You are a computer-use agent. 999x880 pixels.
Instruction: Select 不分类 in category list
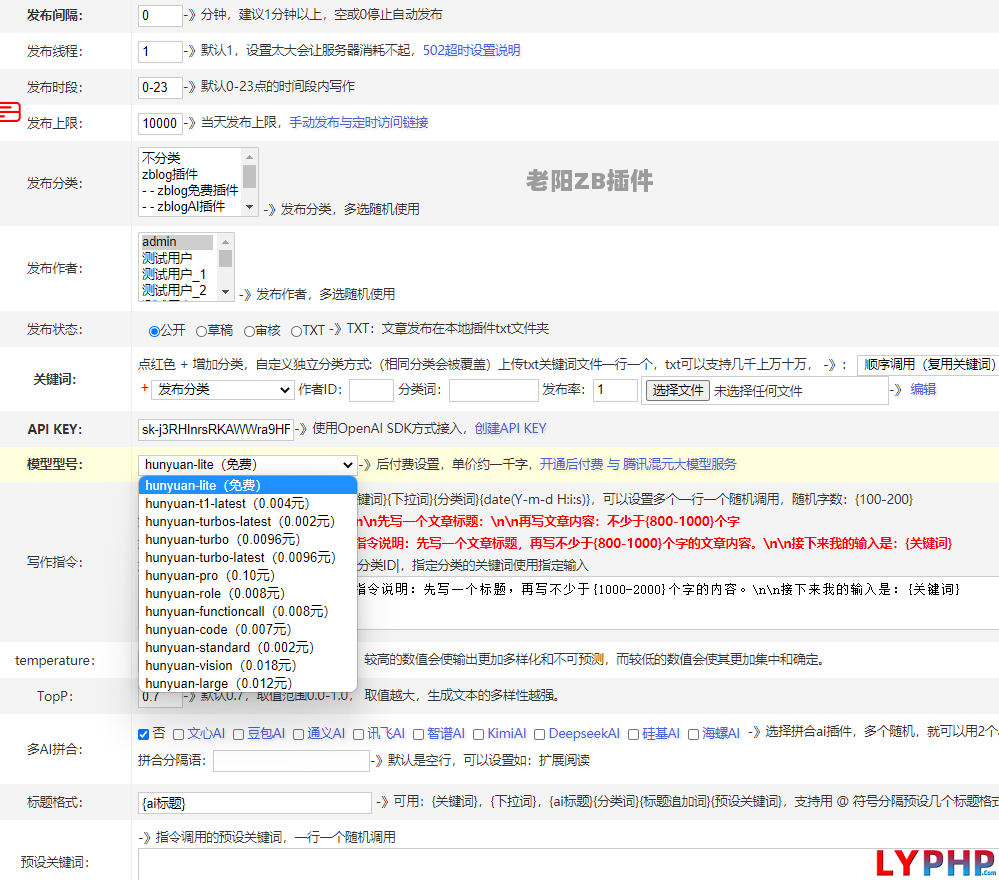tap(190, 157)
